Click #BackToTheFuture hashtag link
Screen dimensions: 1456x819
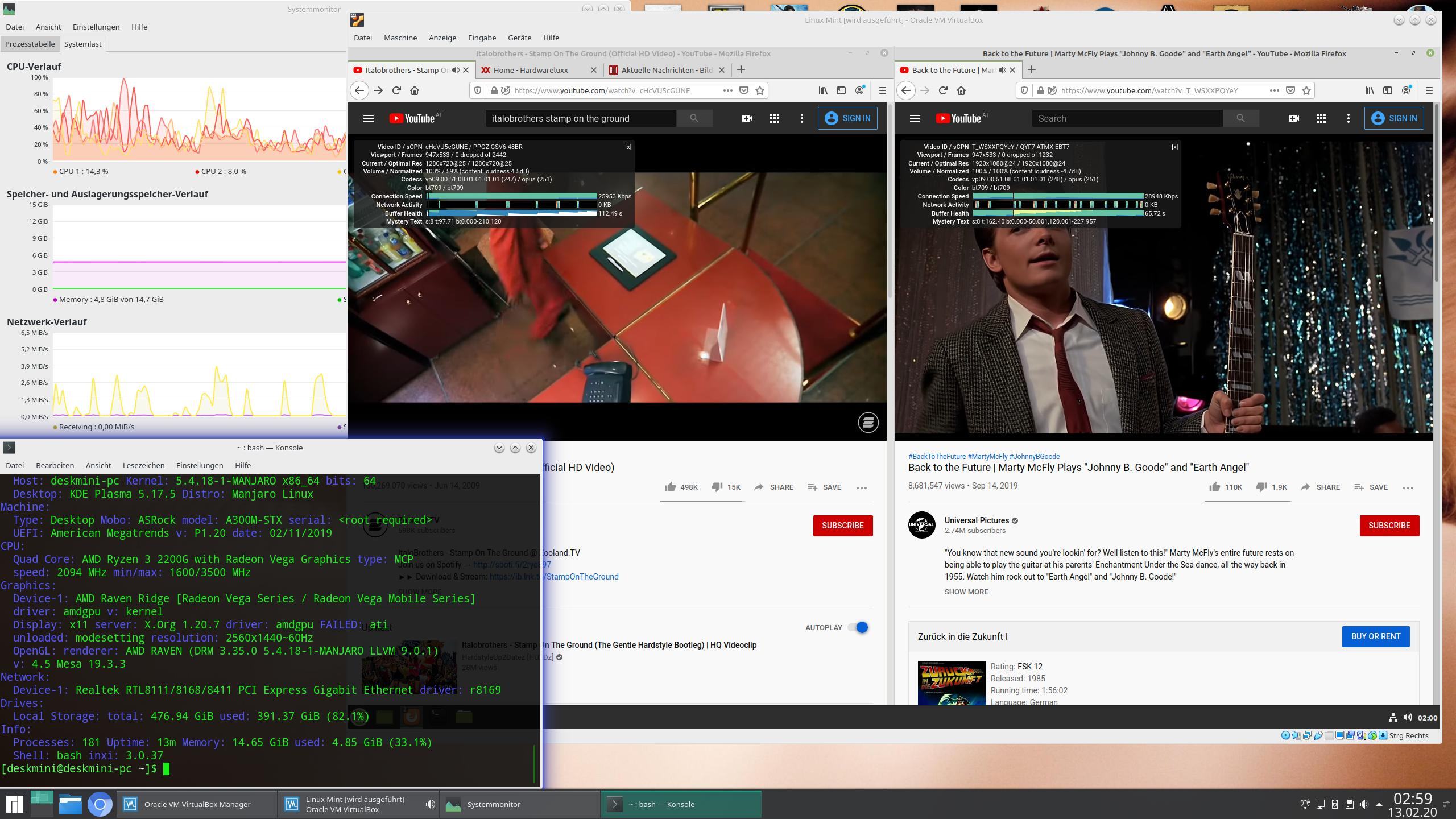(937, 456)
